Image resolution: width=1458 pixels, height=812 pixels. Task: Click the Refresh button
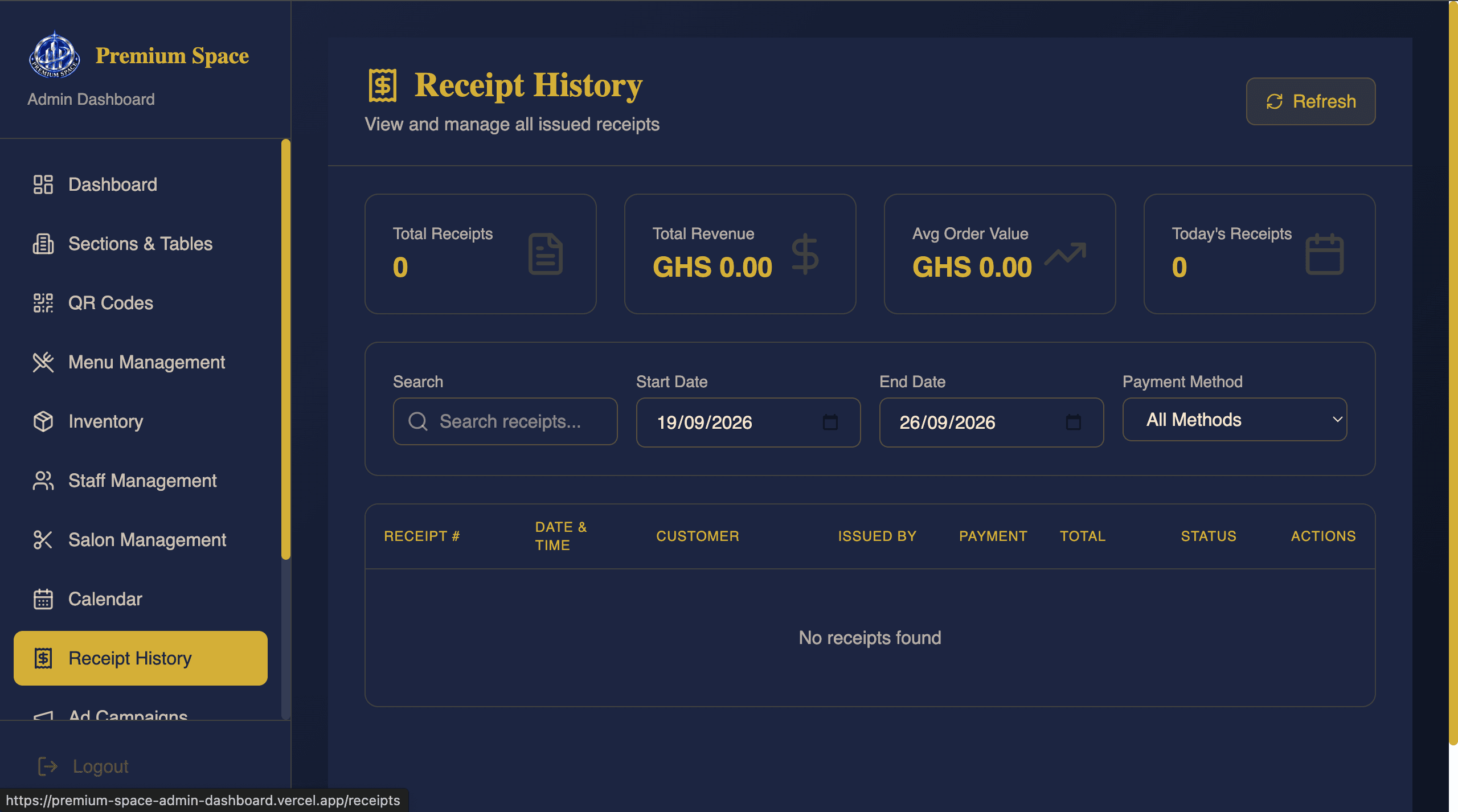click(1310, 101)
